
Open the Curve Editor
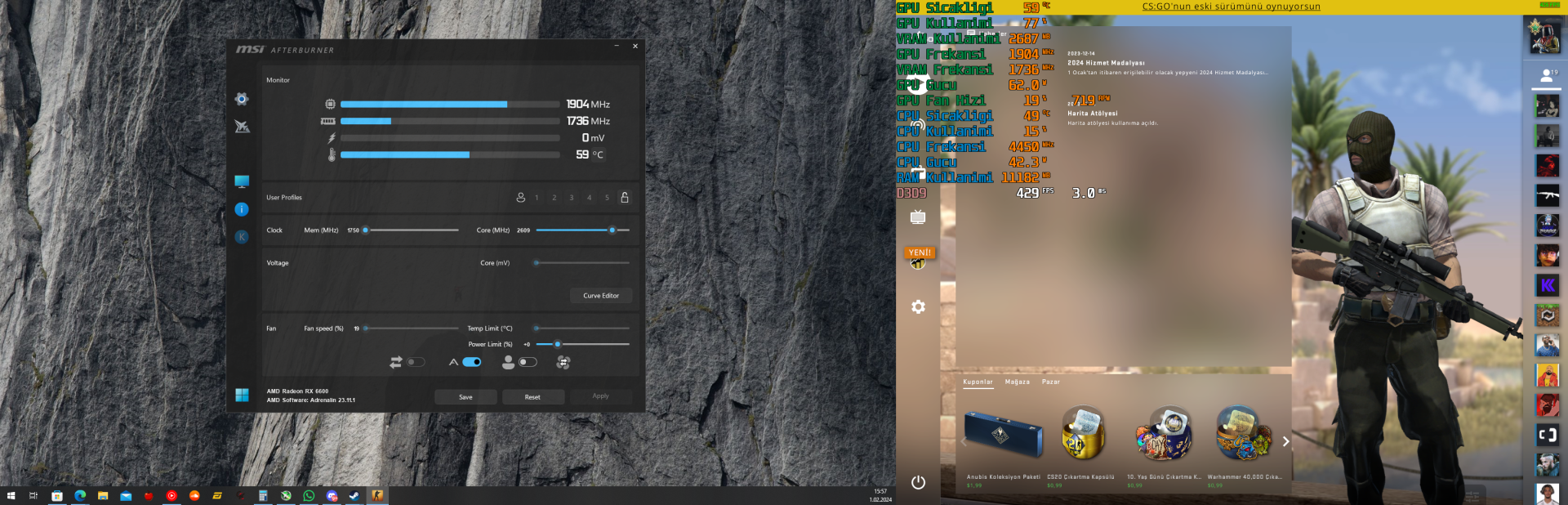click(601, 296)
